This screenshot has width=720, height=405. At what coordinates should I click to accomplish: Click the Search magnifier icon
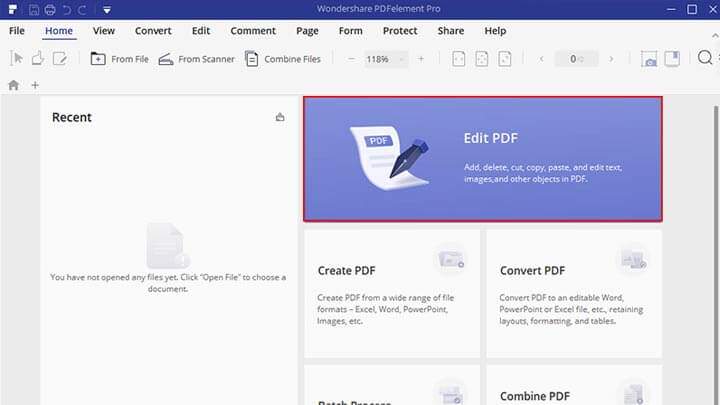705,58
